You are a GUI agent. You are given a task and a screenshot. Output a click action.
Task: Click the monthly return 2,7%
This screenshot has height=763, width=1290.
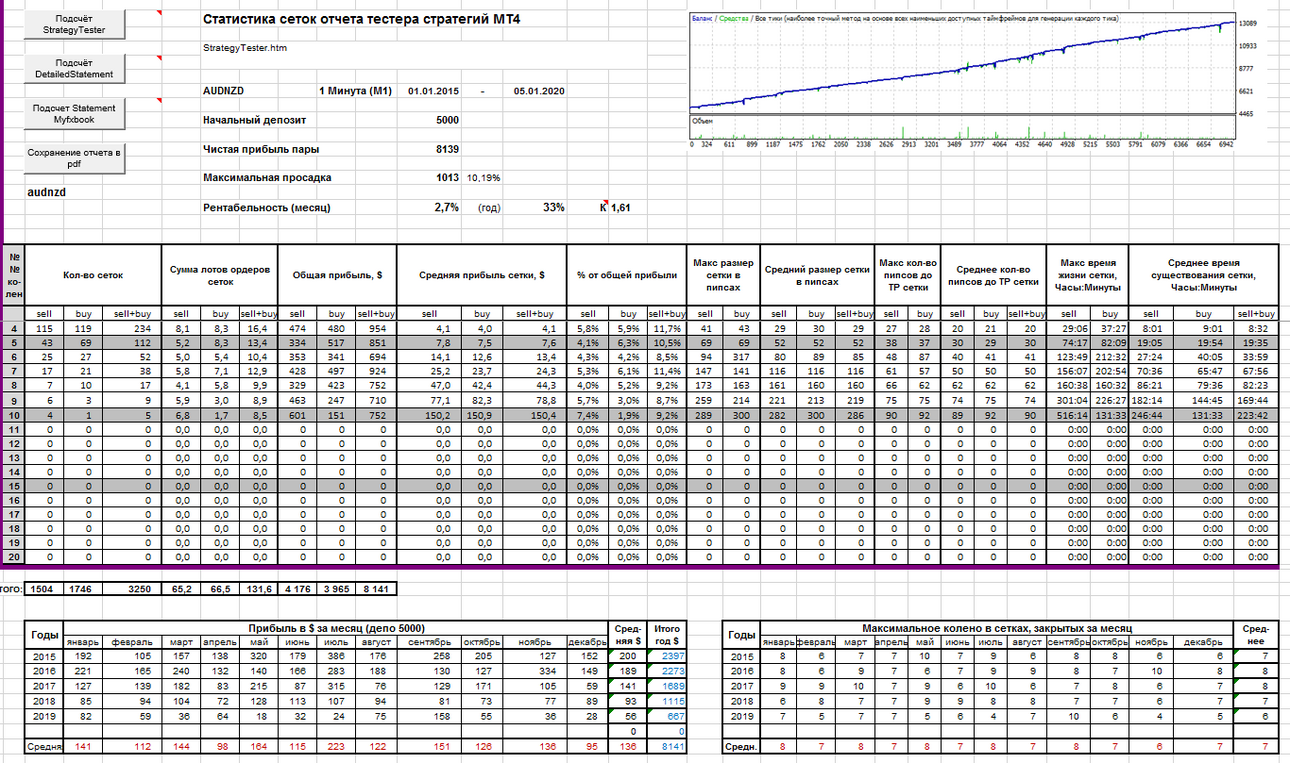(x=447, y=208)
